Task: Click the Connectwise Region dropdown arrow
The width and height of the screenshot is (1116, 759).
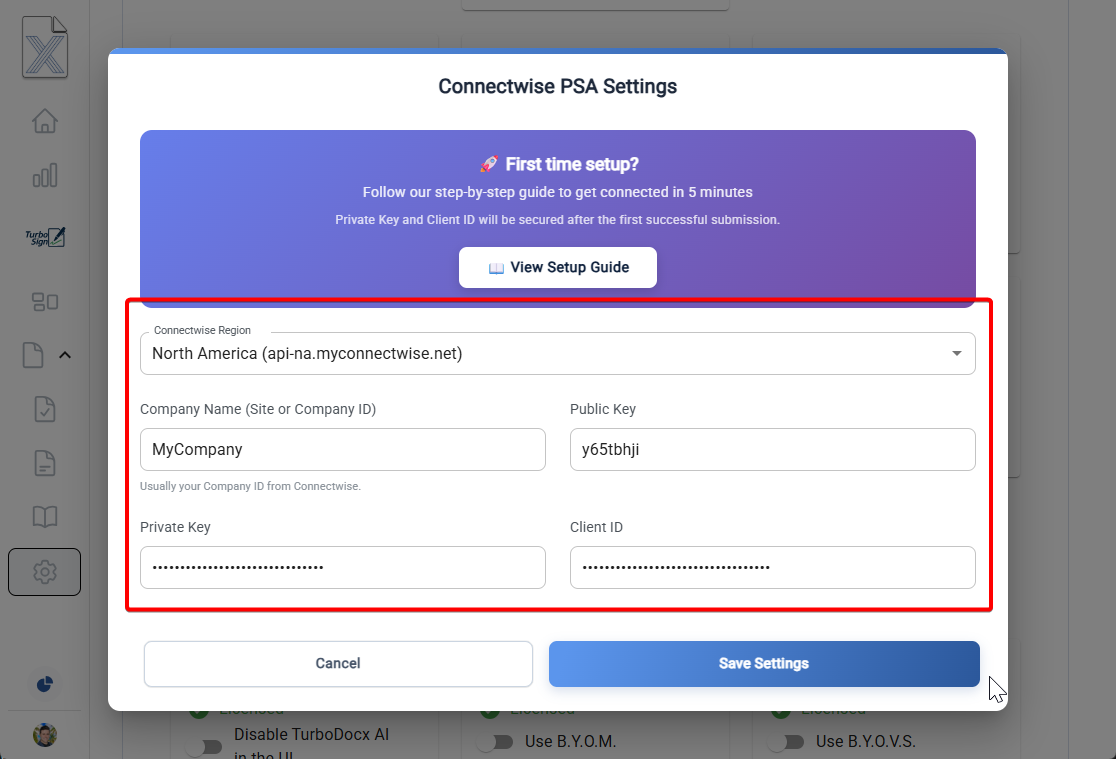Action: tap(957, 353)
